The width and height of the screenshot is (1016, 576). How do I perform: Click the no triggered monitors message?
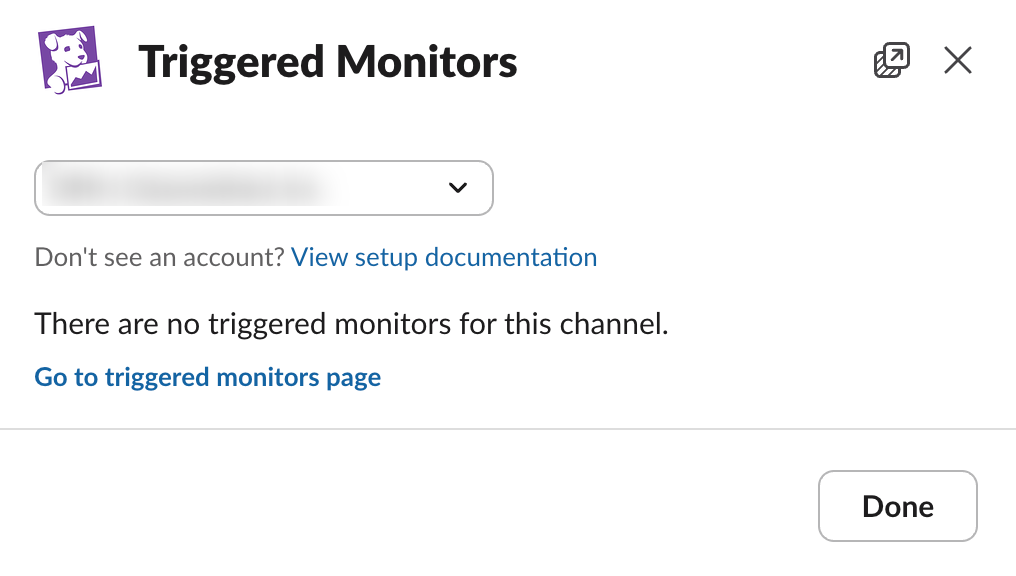352,324
